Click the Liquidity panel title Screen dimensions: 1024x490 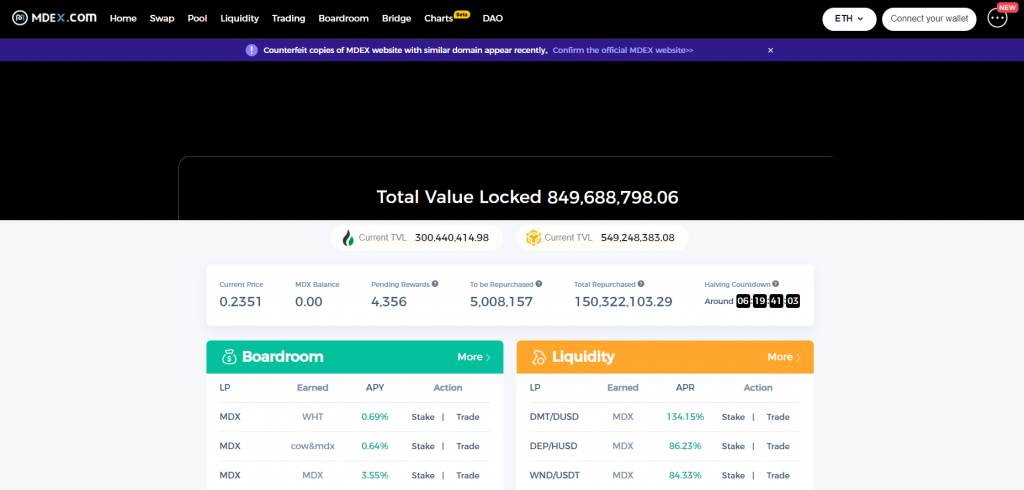pyautogui.click(x=583, y=357)
